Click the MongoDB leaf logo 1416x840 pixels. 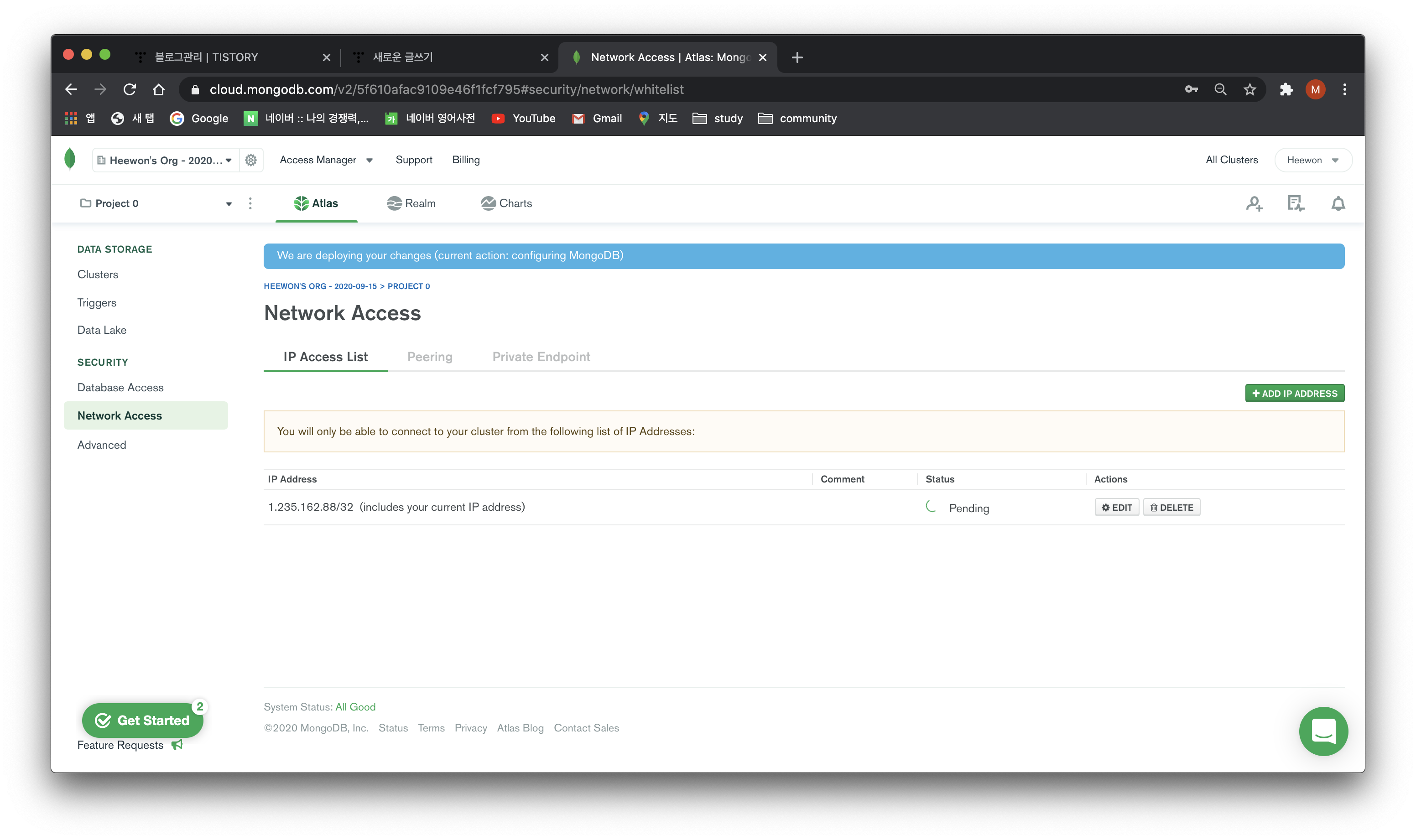coord(70,160)
